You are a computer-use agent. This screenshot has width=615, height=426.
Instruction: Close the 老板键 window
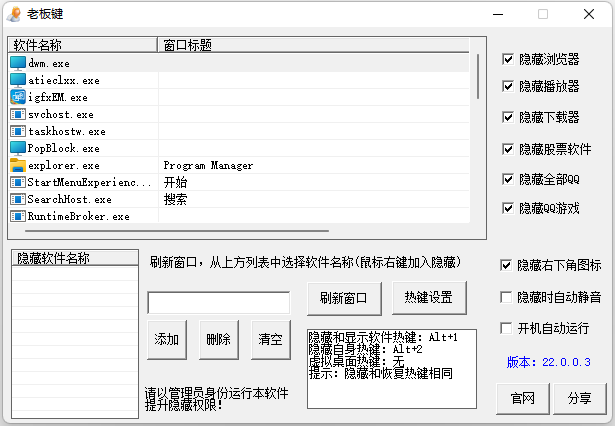[589, 15]
